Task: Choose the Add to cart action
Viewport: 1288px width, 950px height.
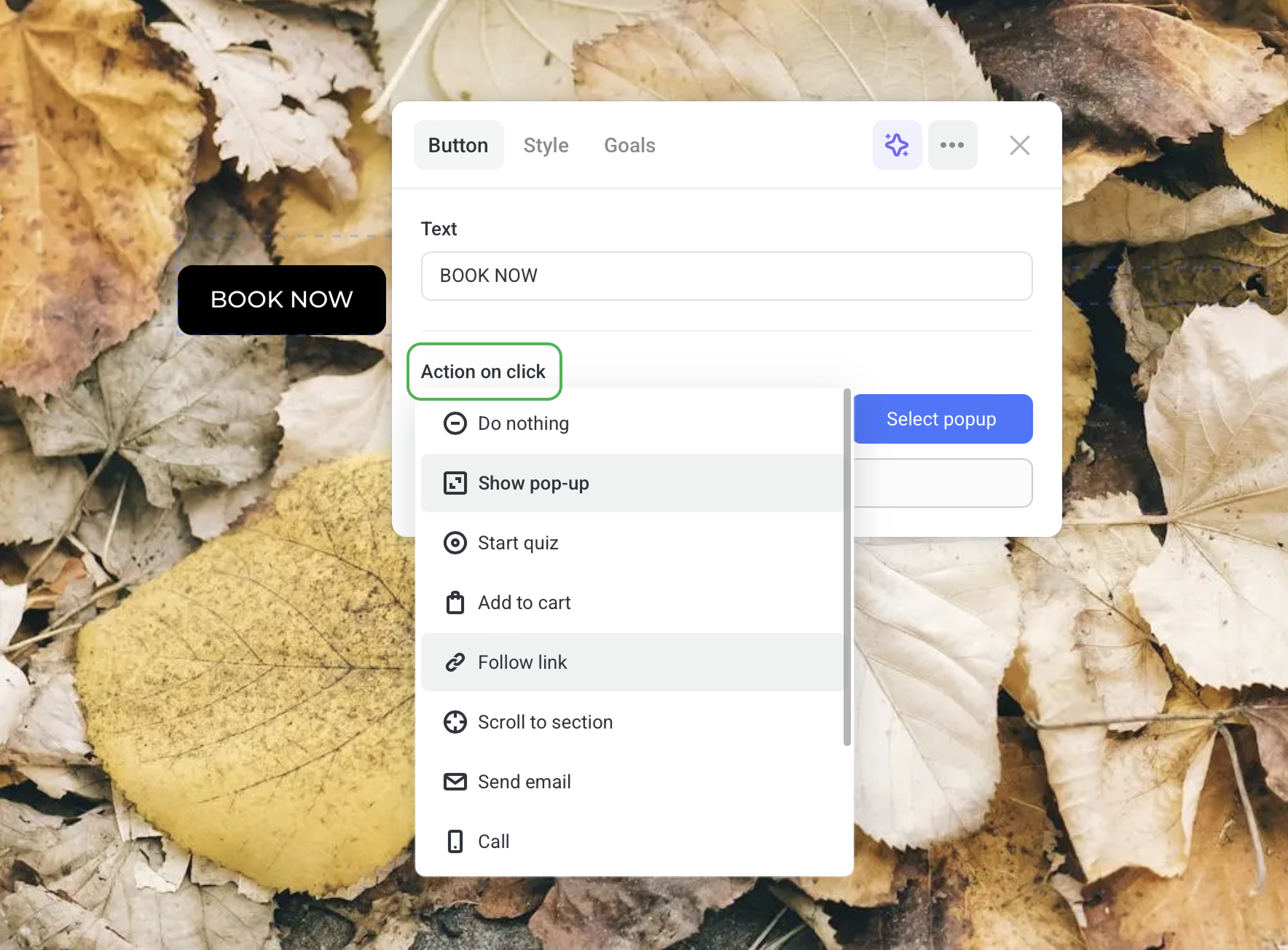Action: pos(524,602)
